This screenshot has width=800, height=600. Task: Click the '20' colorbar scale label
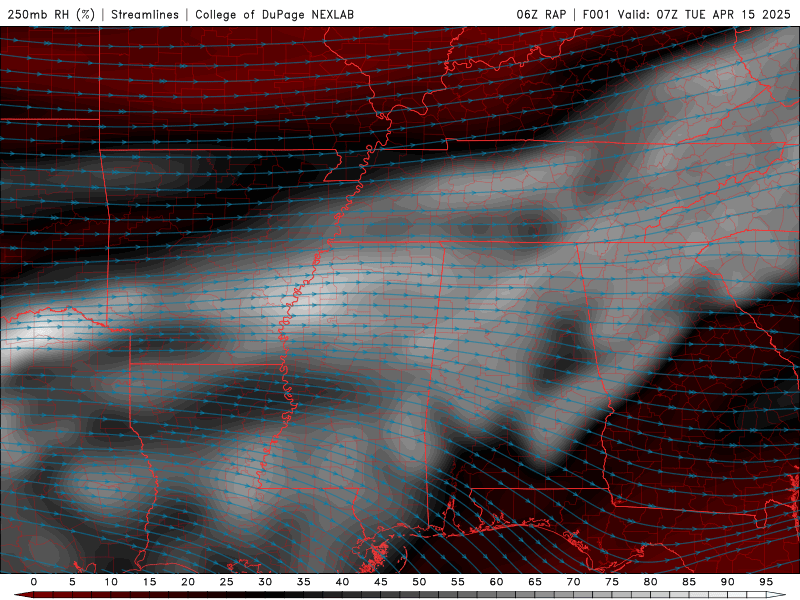tap(188, 582)
